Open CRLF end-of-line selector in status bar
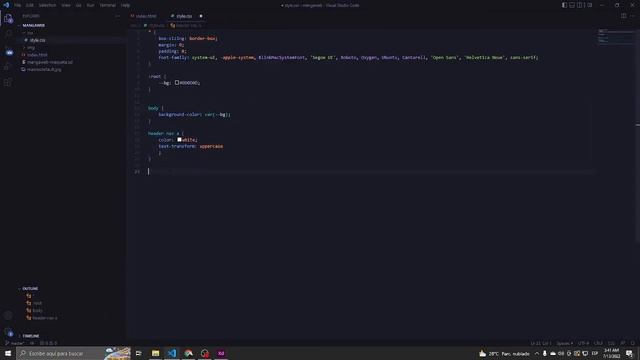 coord(598,343)
